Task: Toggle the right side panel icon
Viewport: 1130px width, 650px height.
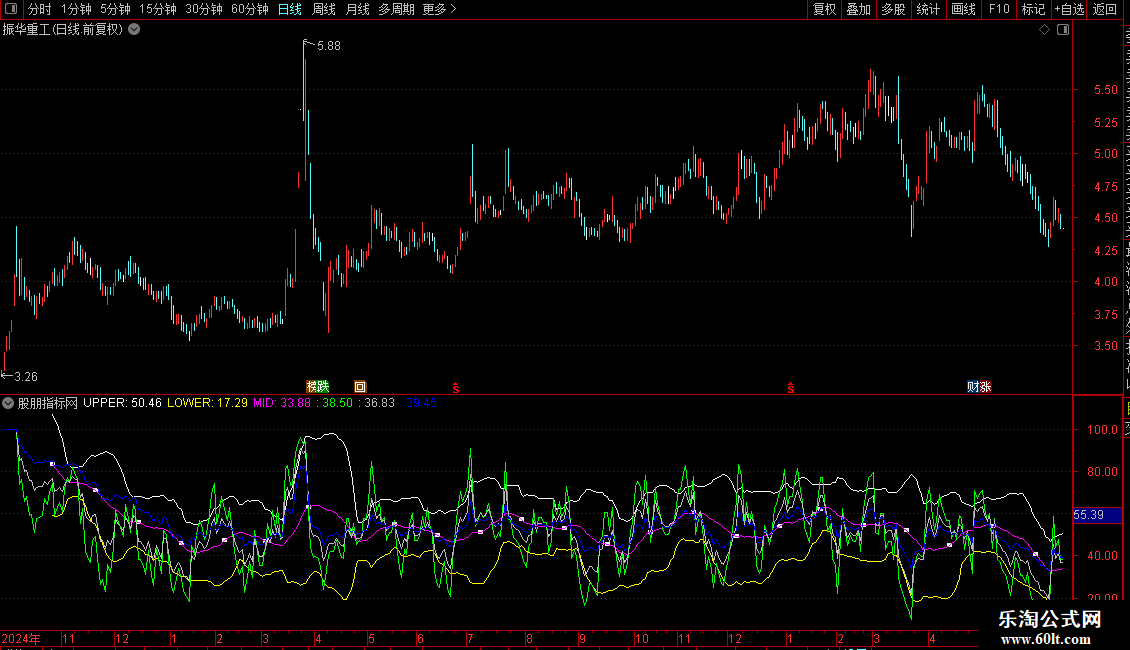Action: tap(1063, 30)
